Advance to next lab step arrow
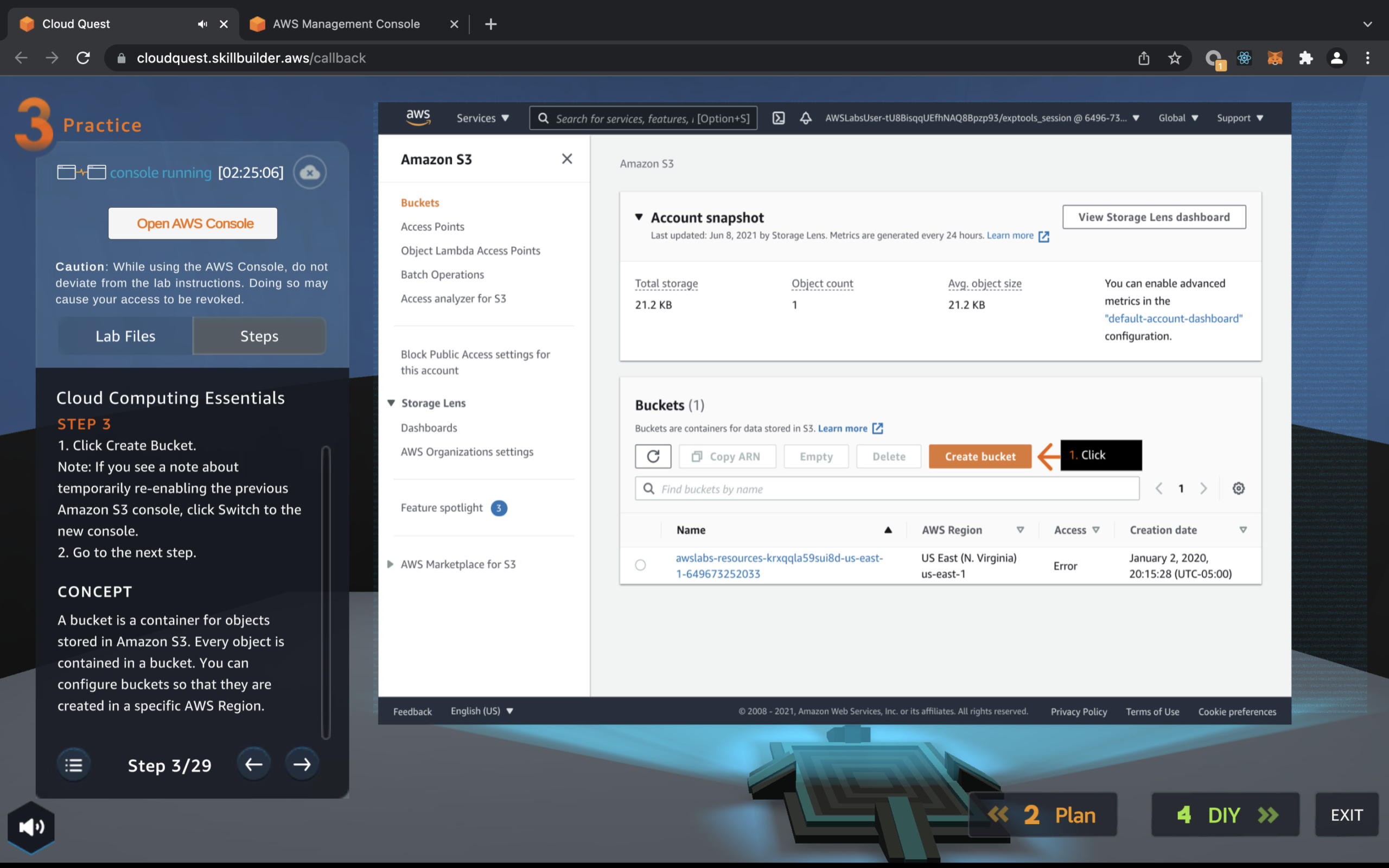 tap(302, 764)
